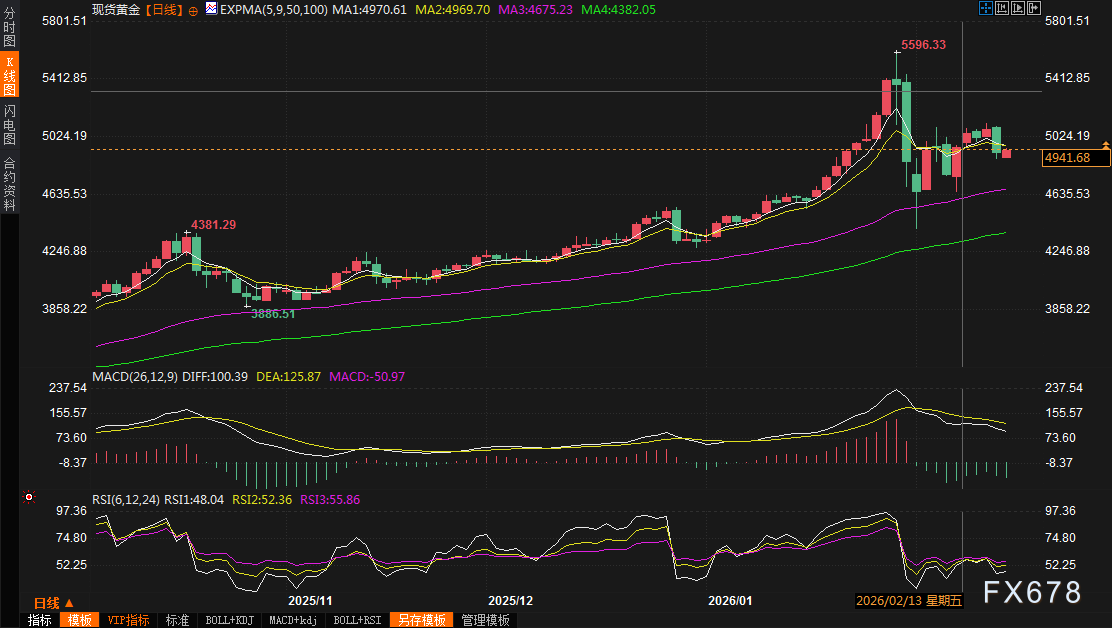Open the 闪电图 chart view

point(8,127)
